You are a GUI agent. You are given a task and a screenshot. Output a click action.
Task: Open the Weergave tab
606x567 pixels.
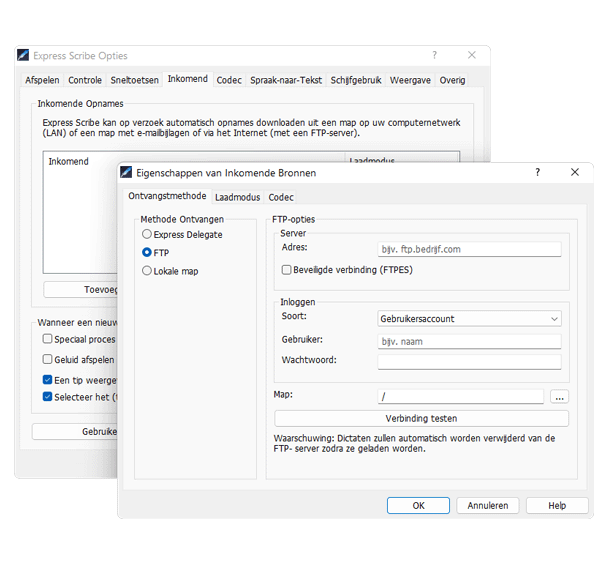pyautogui.click(x=410, y=80)
